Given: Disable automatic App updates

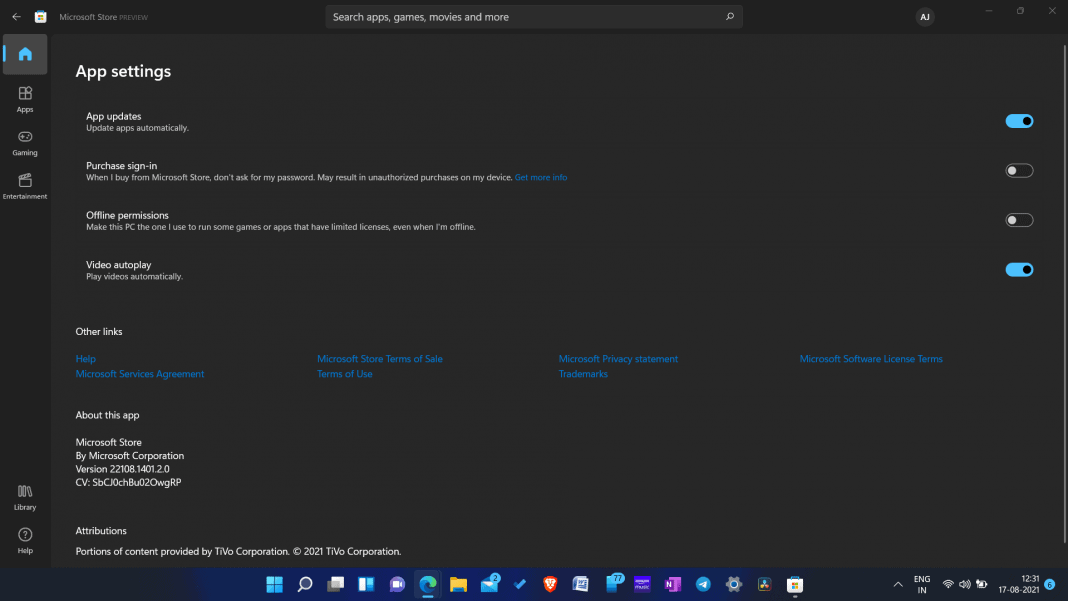Looking at the screenshot, I should (1019, 120).
